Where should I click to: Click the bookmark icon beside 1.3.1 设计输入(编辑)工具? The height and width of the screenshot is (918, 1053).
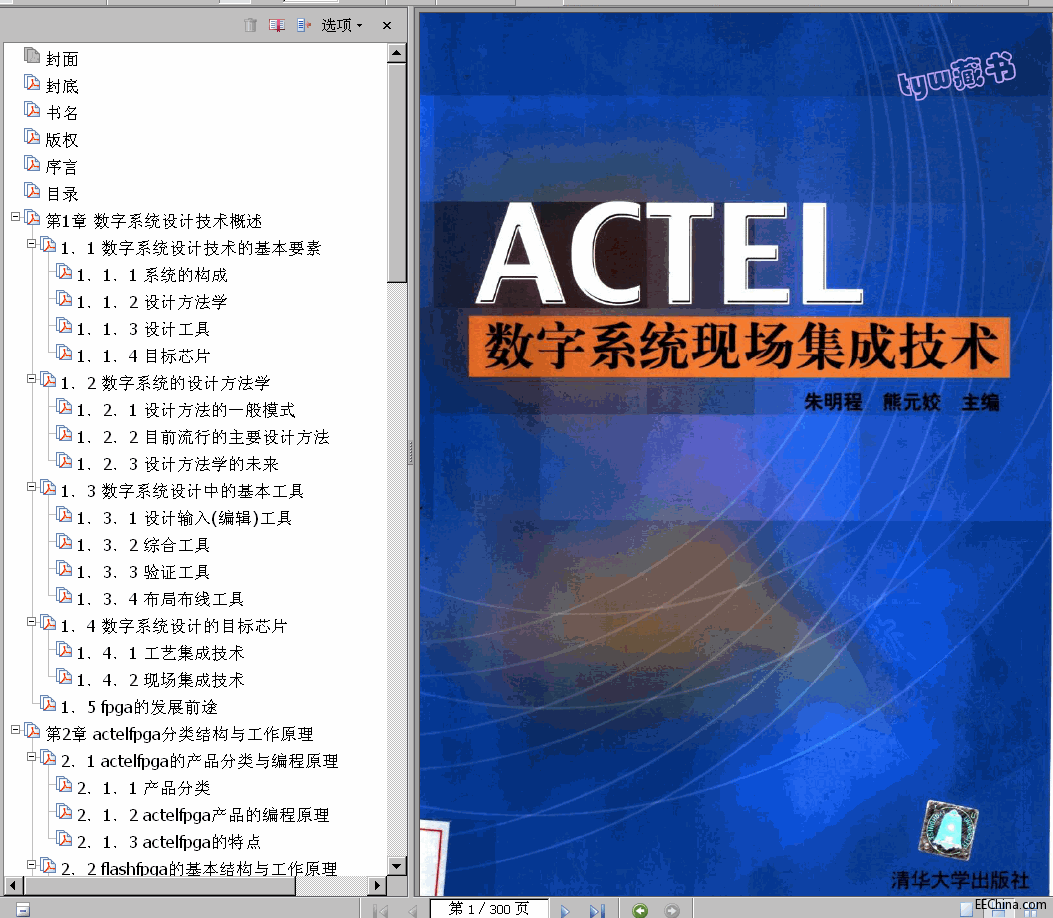tap(64, 515)
